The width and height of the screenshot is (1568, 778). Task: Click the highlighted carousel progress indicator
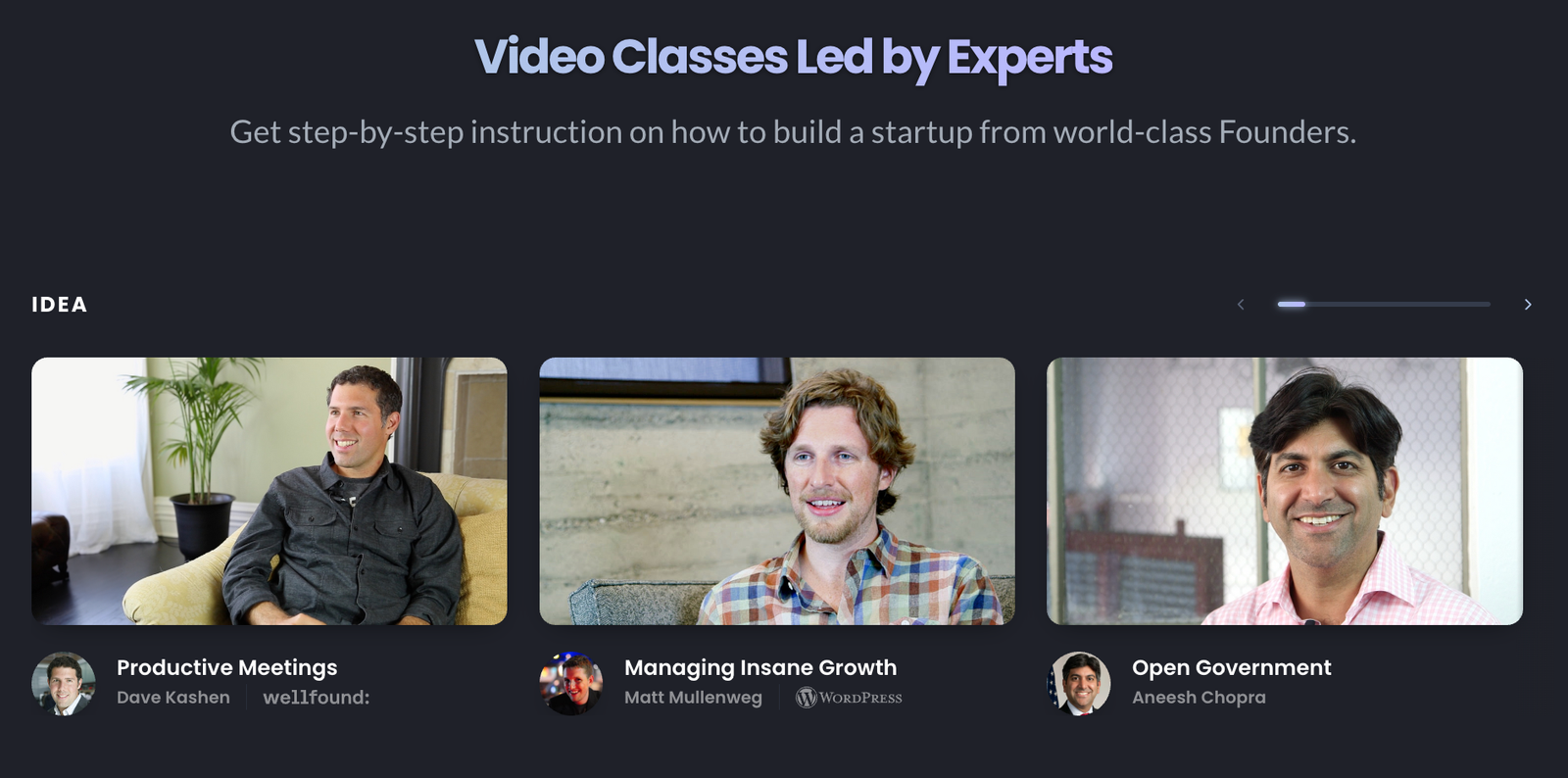[x=1292, y=305]
